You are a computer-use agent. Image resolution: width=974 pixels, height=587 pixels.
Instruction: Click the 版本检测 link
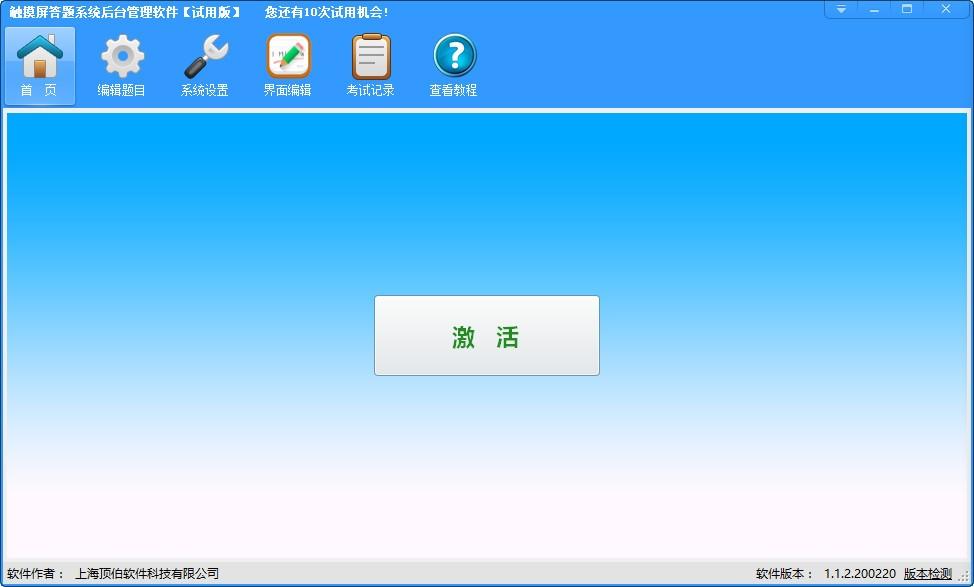click(x=927, y=573)
